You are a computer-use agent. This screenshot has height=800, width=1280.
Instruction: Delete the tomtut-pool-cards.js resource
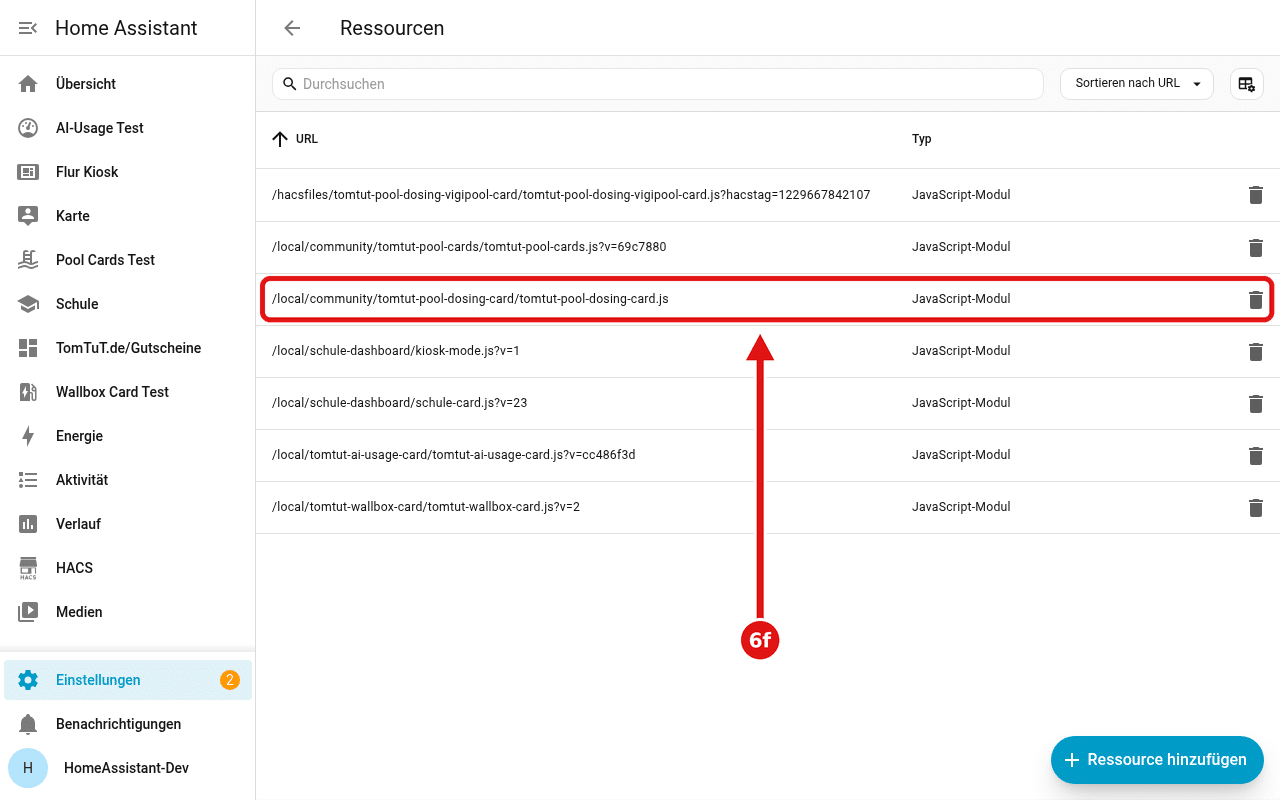(x=1256, y=247)
